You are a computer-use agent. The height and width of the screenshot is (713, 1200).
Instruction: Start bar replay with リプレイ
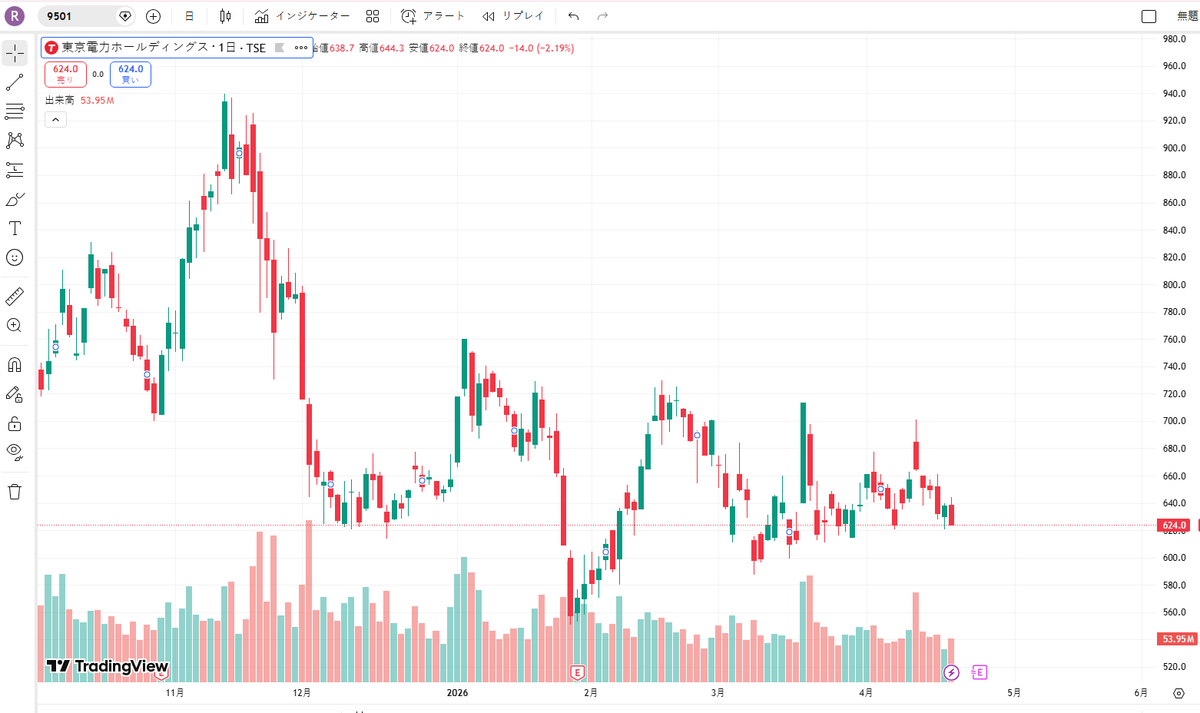[x=513, y=16]
